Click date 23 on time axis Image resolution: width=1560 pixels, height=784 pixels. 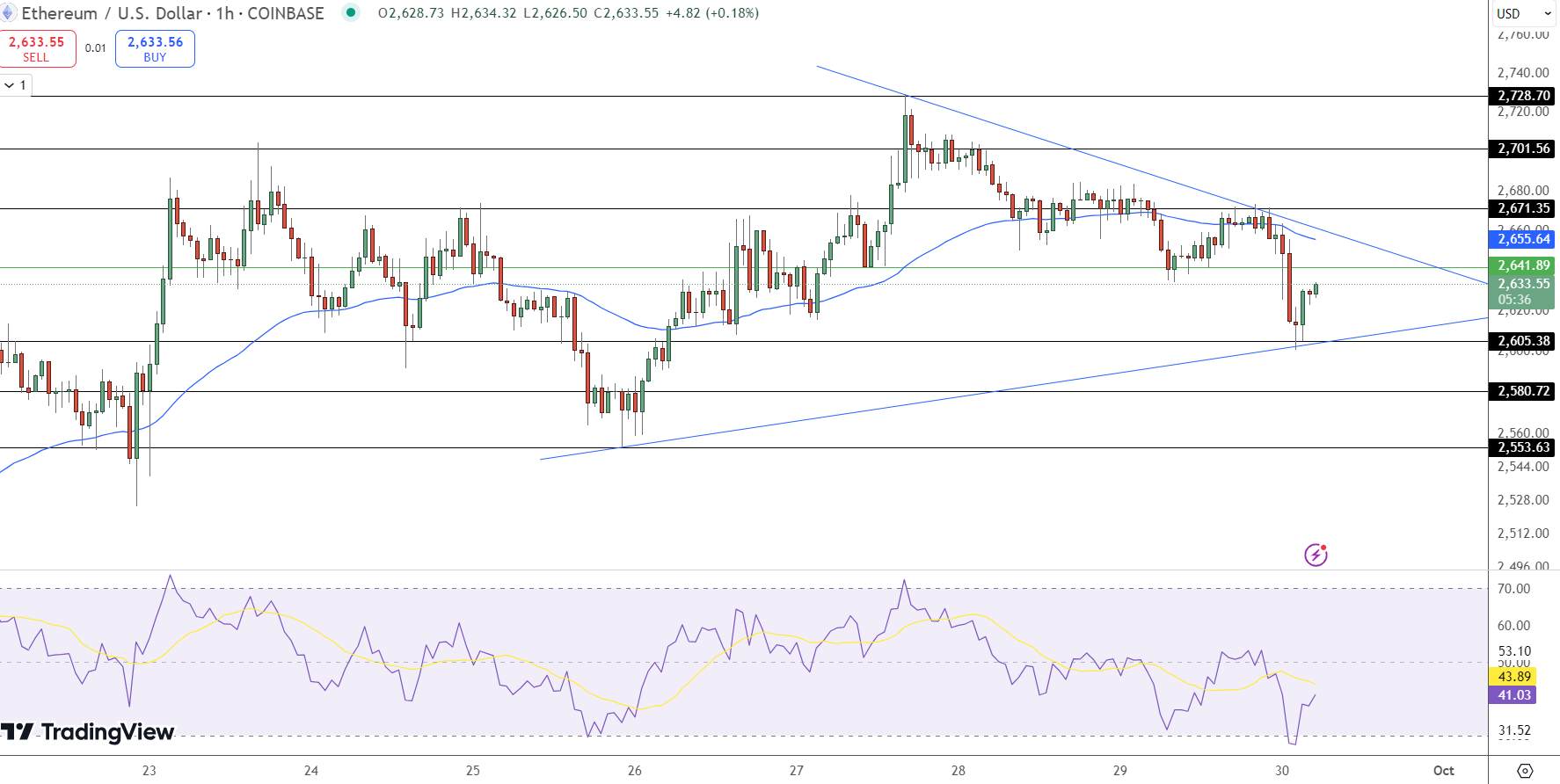point(149,771)
